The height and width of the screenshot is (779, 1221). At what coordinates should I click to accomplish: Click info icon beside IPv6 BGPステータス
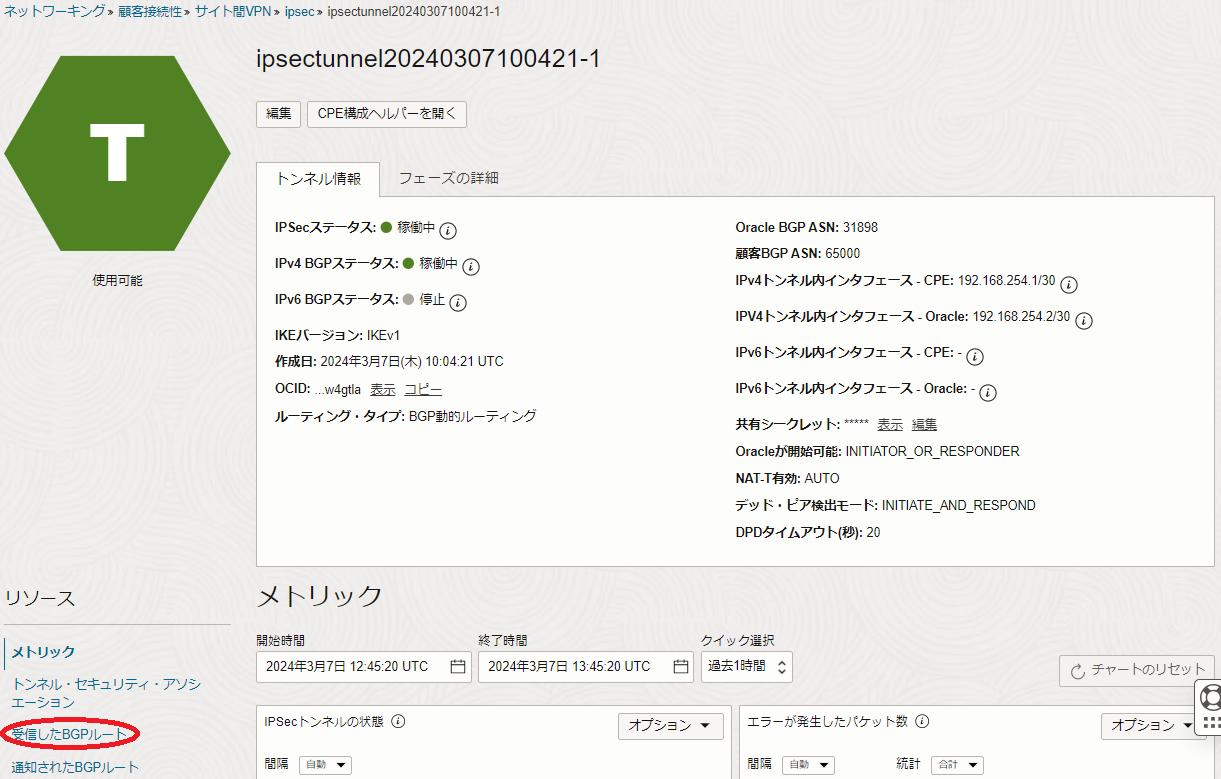tap(458, 301)
